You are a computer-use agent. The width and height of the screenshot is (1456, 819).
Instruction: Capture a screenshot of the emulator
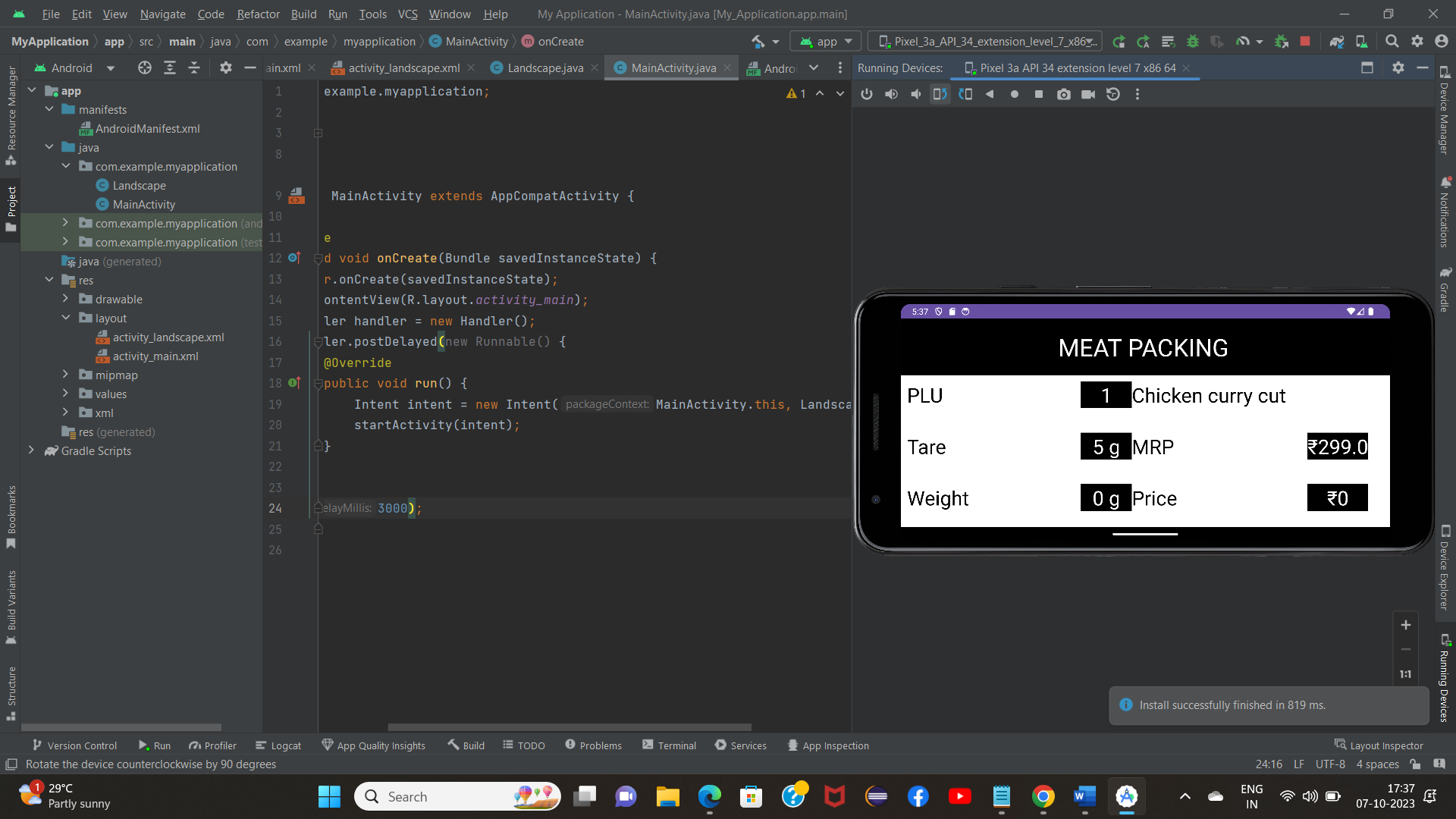1064,94
